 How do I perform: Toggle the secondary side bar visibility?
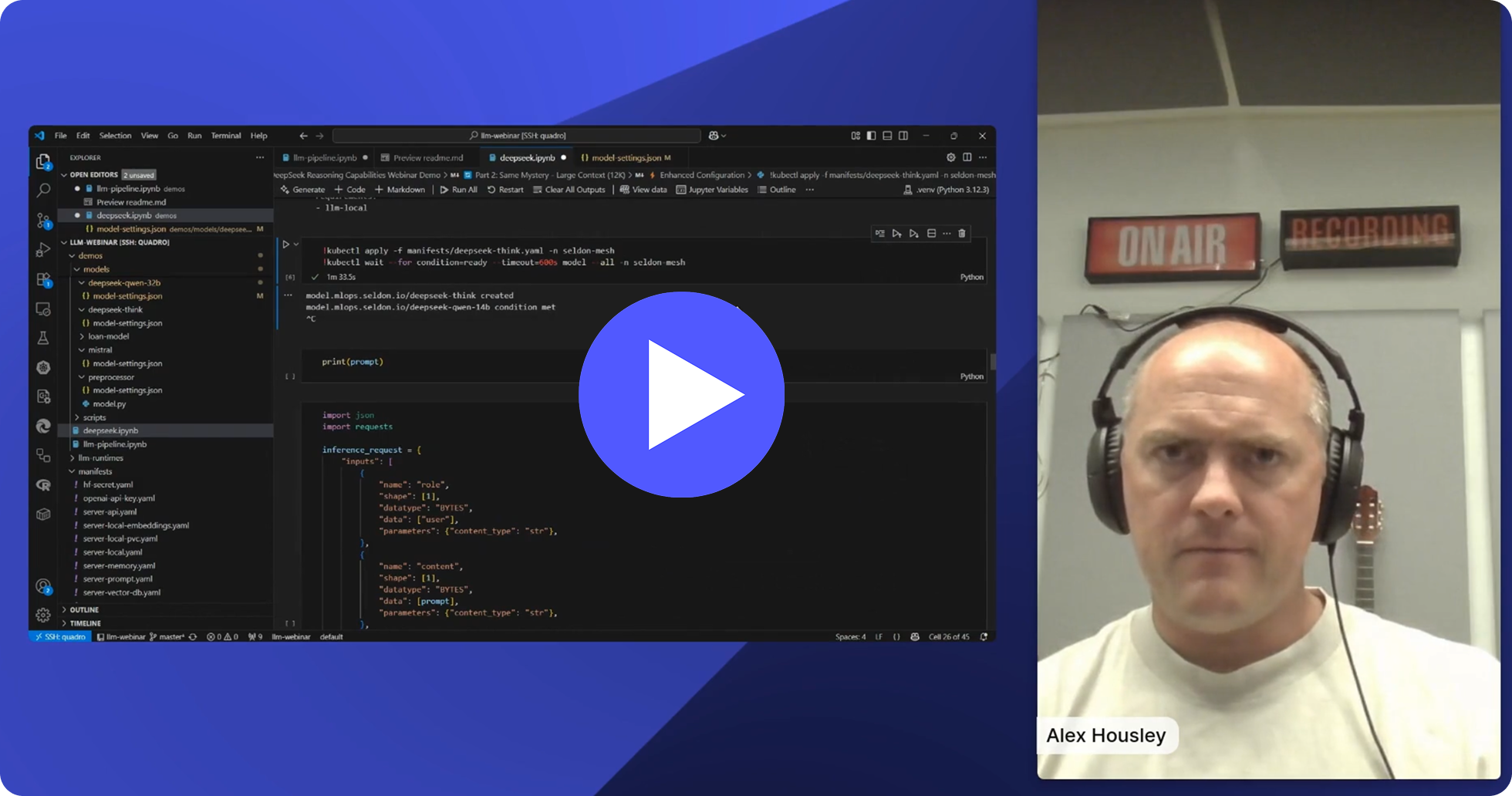(x=903, y=136)
